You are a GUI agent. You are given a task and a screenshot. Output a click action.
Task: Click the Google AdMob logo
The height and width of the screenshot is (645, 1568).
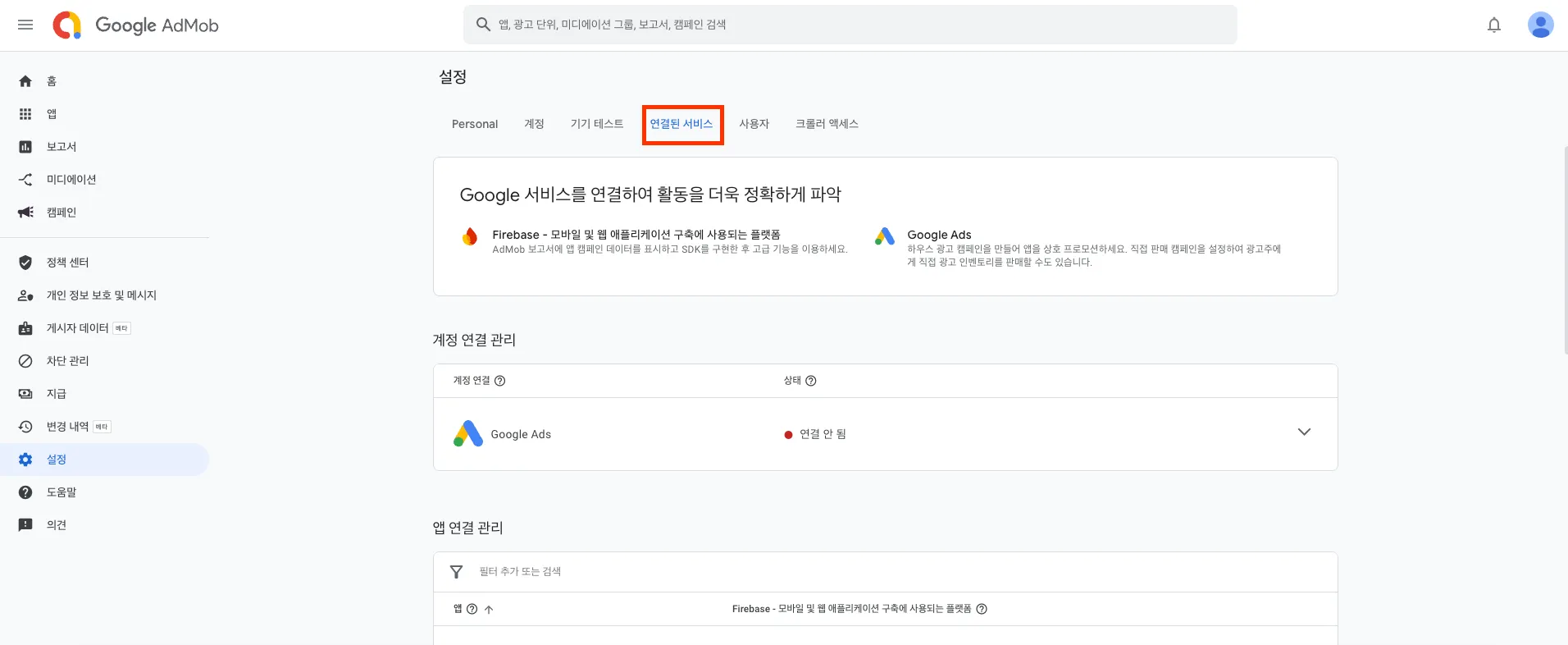click(136, 25)
